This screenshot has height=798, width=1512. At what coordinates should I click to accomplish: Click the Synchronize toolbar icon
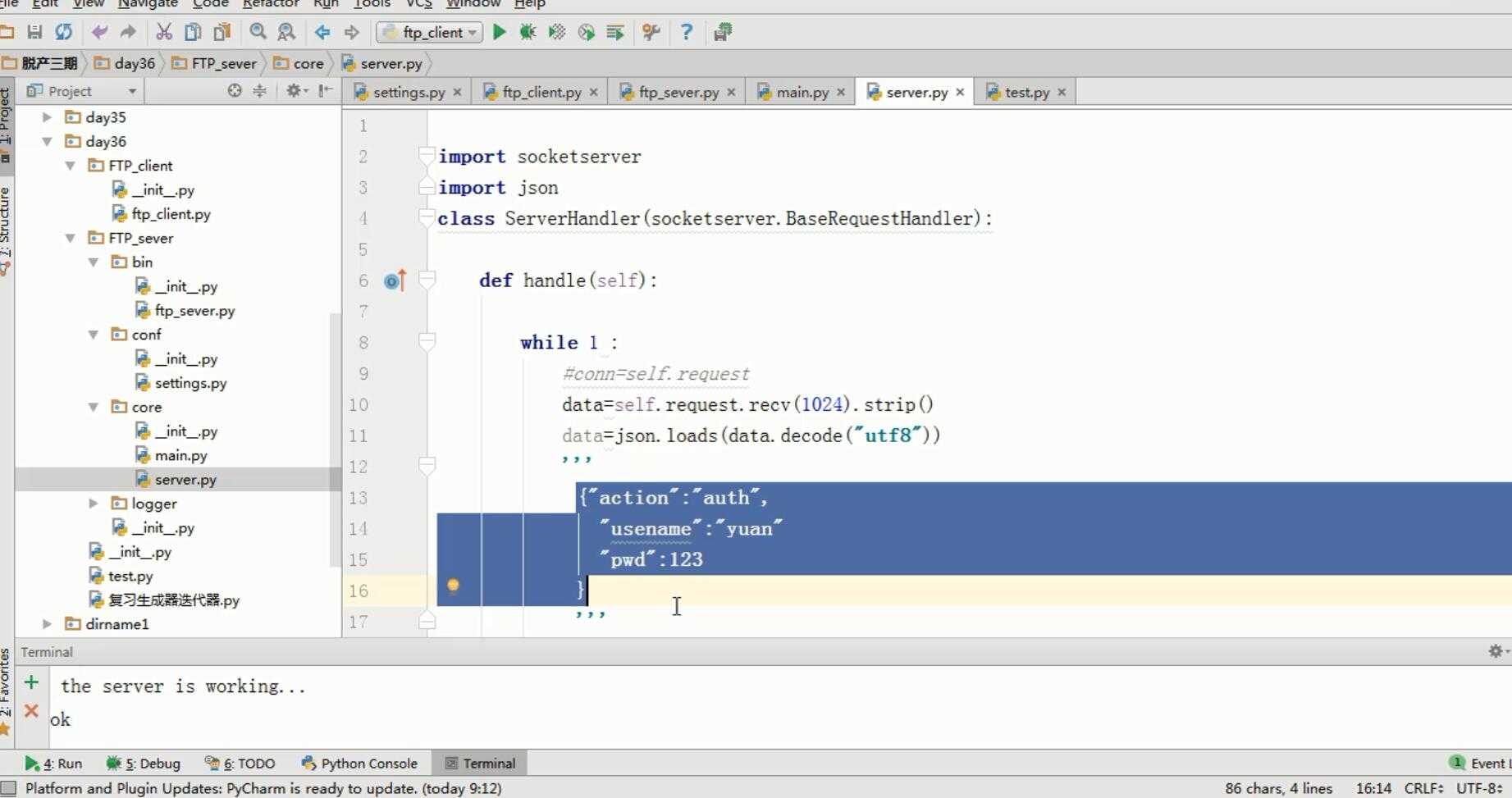(63, 32)
